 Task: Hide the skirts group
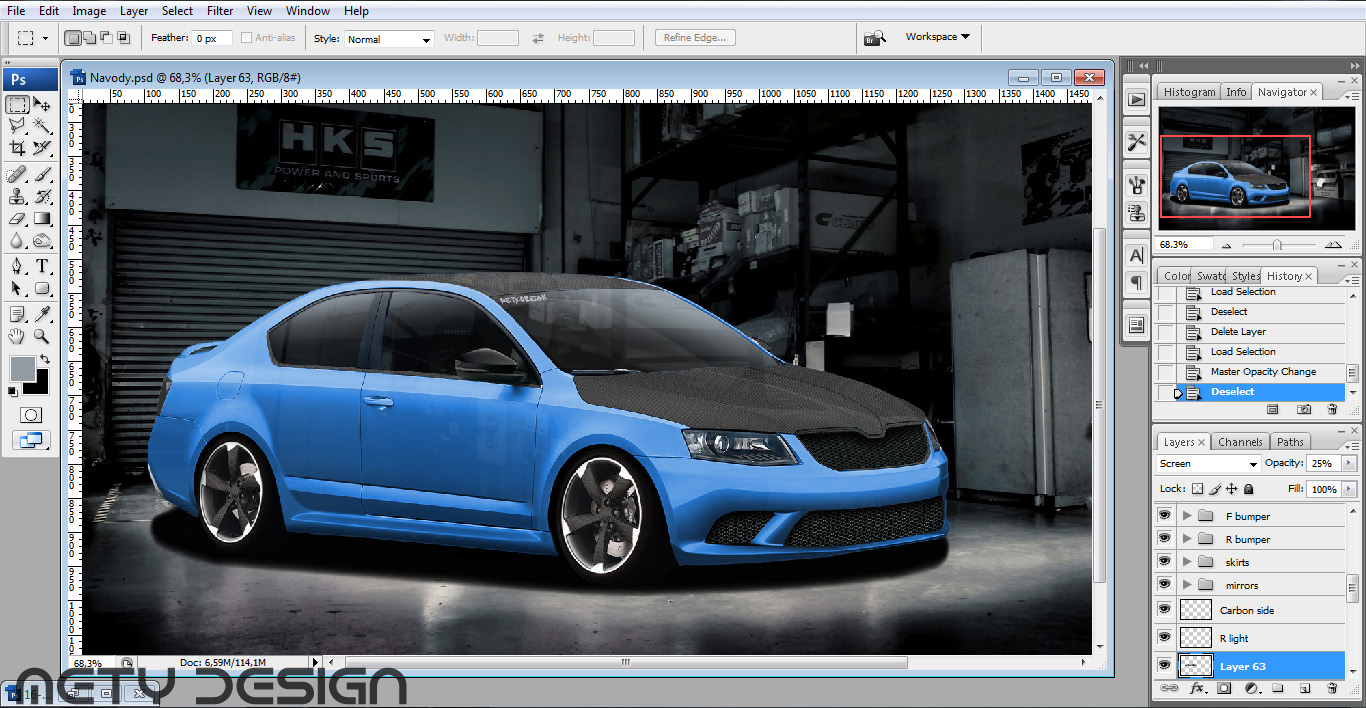(x=1164, y=562)
